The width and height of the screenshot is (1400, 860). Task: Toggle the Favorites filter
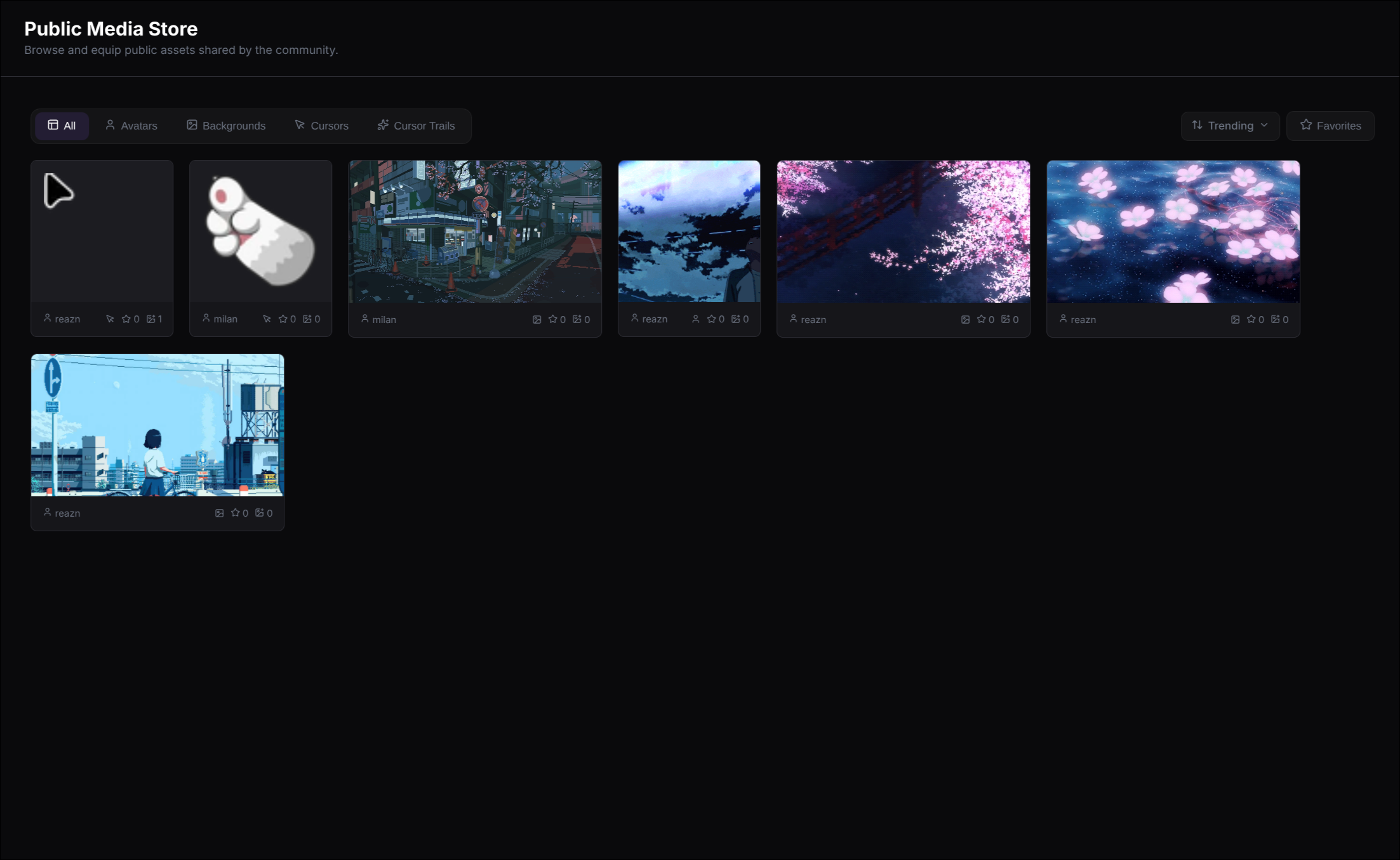[x=1330, y=126]
